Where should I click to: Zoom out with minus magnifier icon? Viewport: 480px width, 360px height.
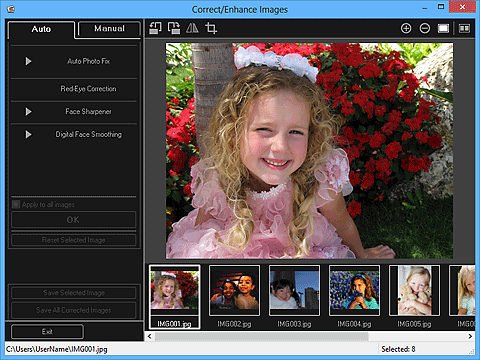click(425, 28)
